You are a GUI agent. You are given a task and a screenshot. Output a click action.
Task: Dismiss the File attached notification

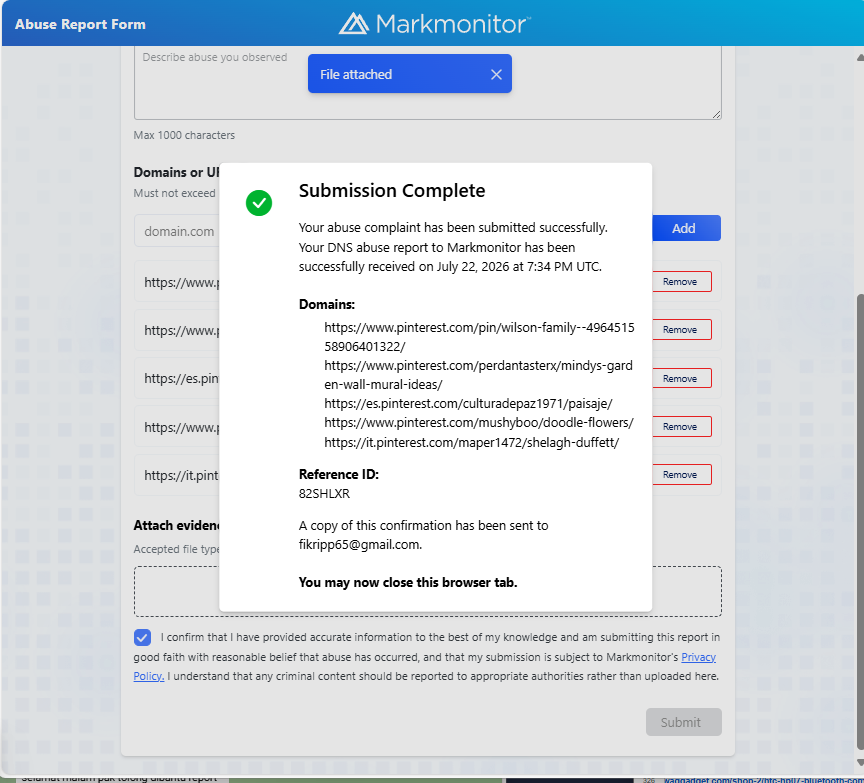click(x=496, y=74)
